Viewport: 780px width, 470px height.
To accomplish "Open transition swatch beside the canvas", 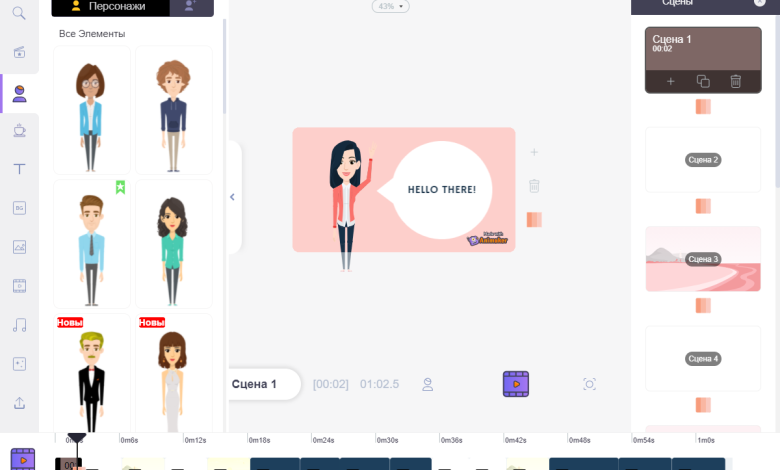I will pyautogui.click(x=534, y=219).
